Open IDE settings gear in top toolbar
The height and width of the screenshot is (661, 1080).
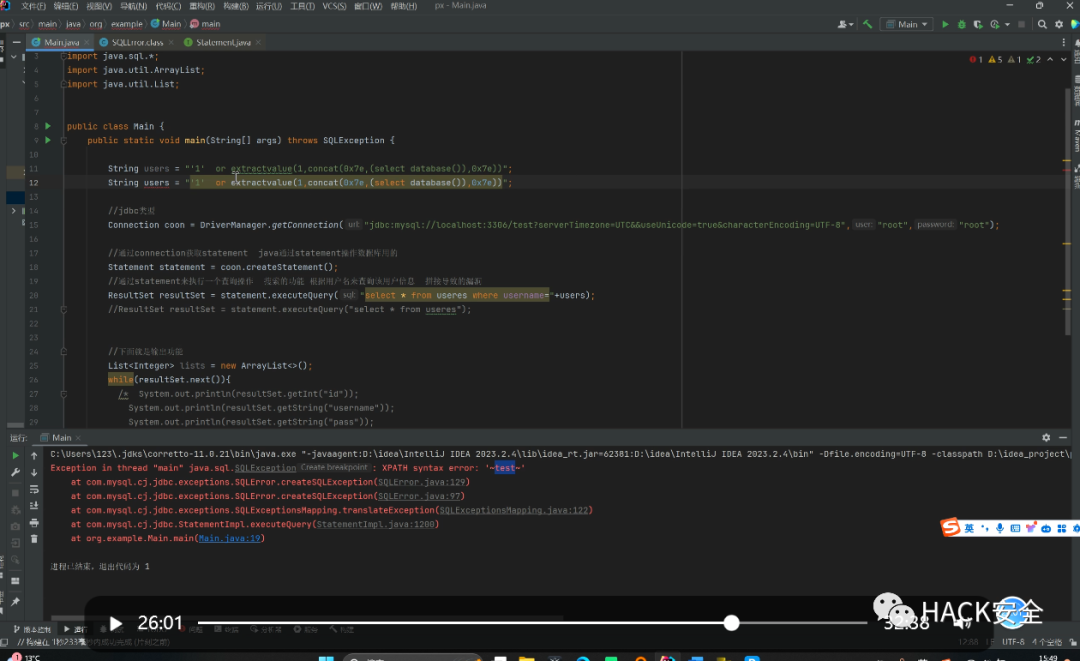click(x=1059, y=24)
